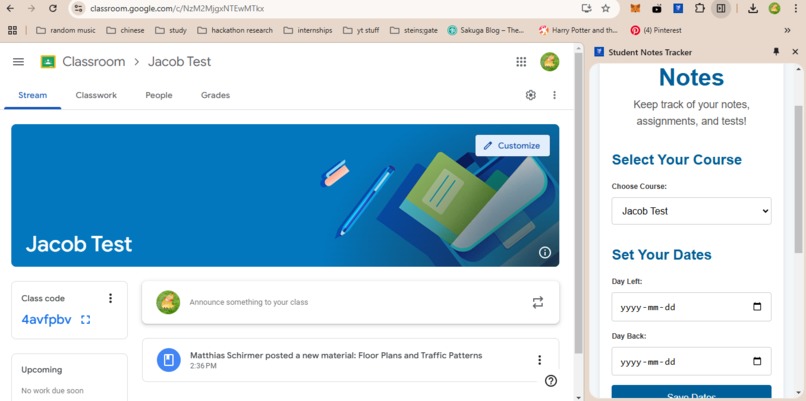Open the Chrome three-dot menu
The width and height of the screenshot is (806, 401).
coord(795,8)
